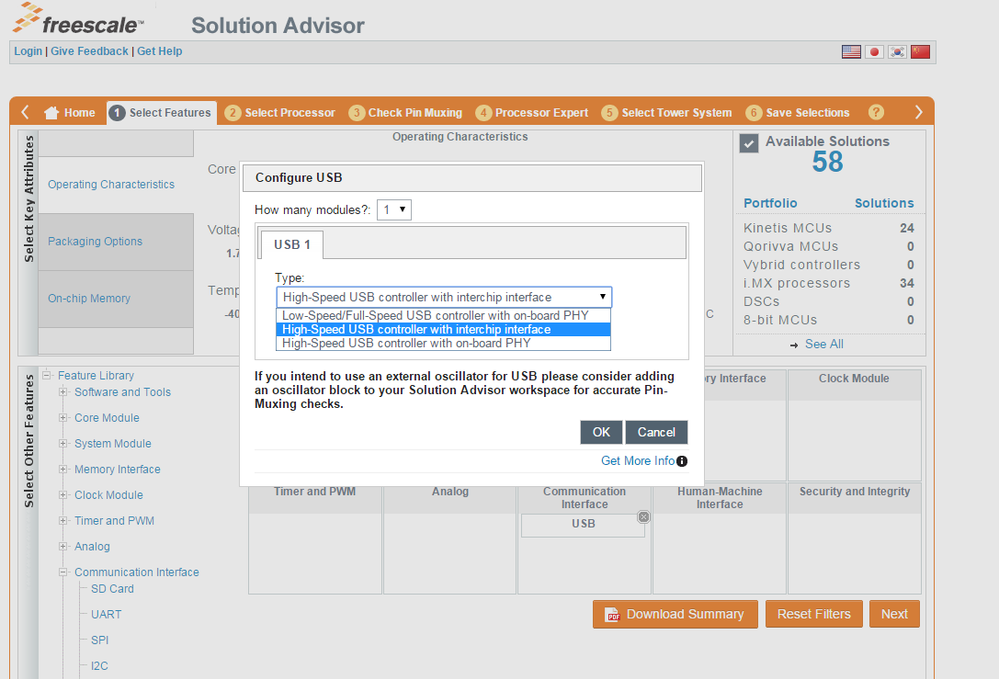The height and width of the screenshot is (679, 999).
Task: Open Check Pin Muxing step
Action: (406, 113)
